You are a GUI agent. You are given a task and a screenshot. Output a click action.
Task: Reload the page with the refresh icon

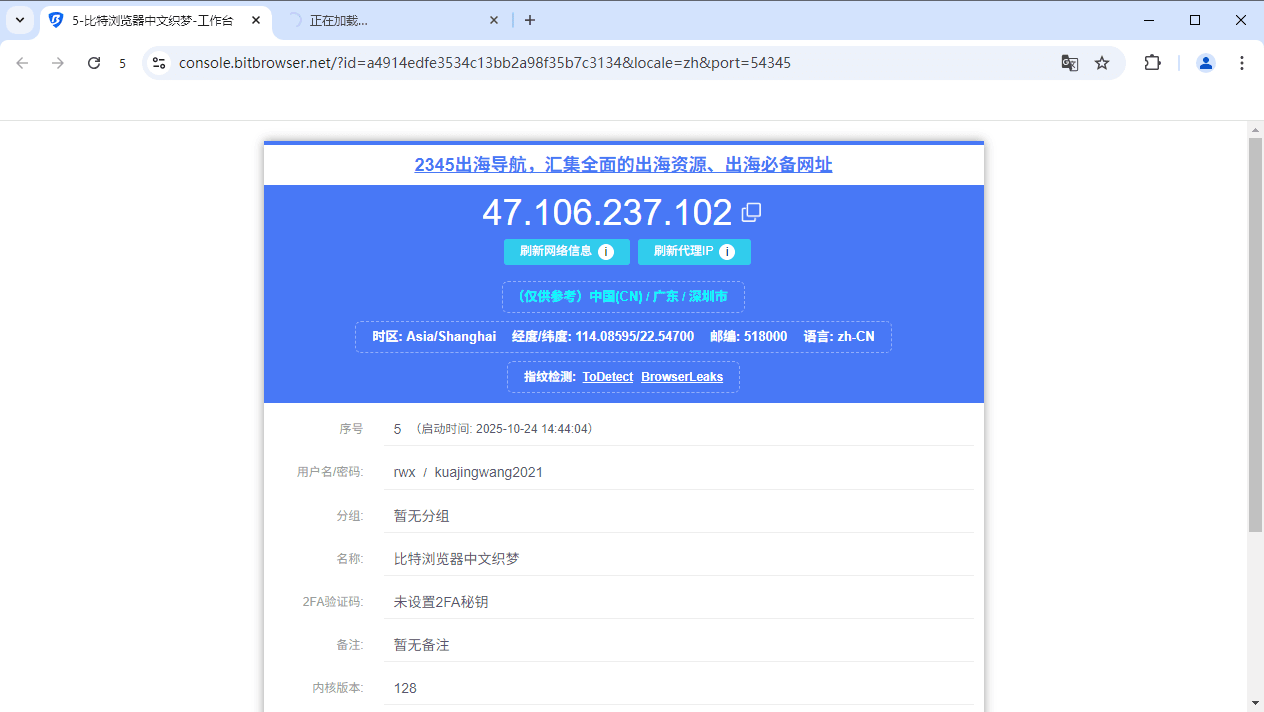pos(93,62)
